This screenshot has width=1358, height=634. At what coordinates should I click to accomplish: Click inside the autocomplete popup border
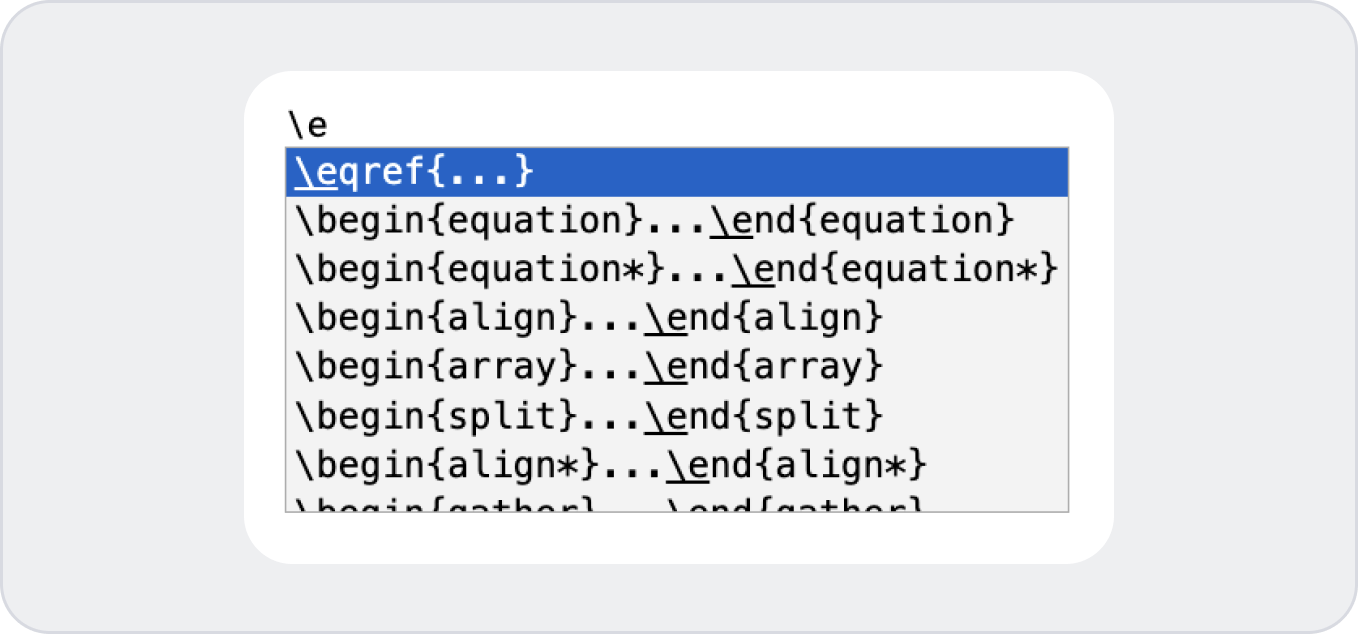[x=675, y=340]
